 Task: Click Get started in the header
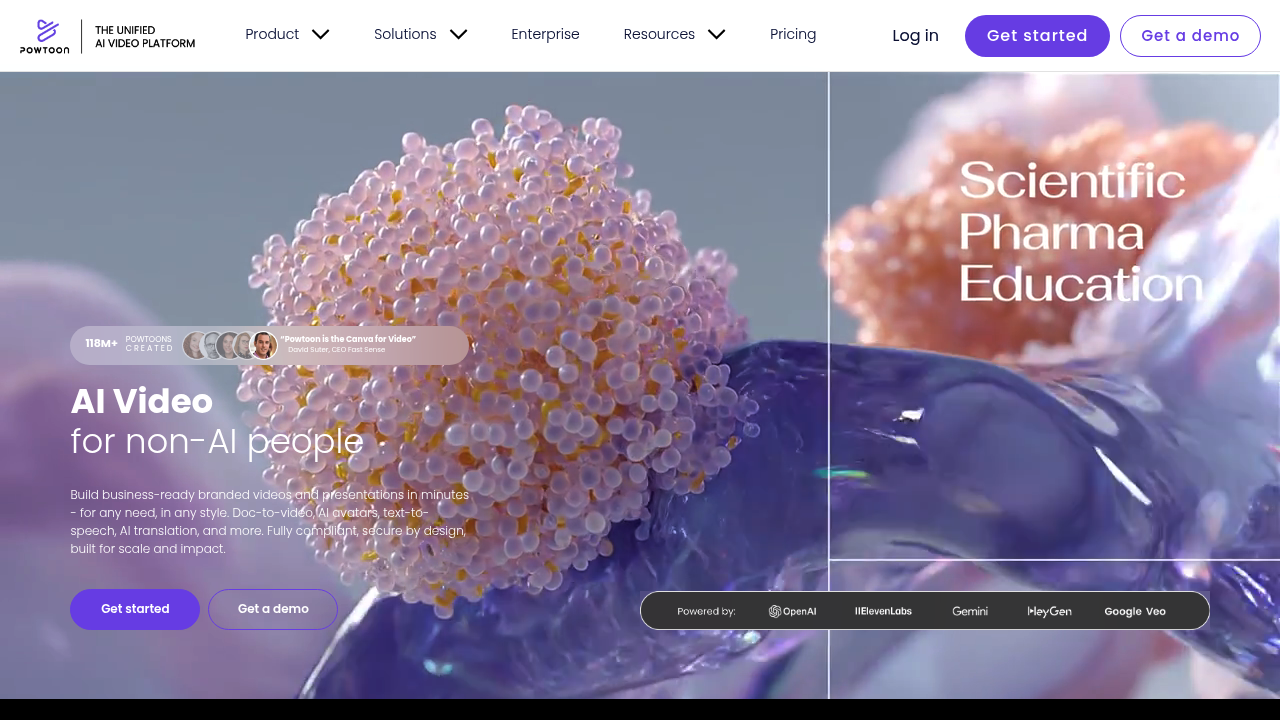pyautogui.click(x=1037, y=36)
